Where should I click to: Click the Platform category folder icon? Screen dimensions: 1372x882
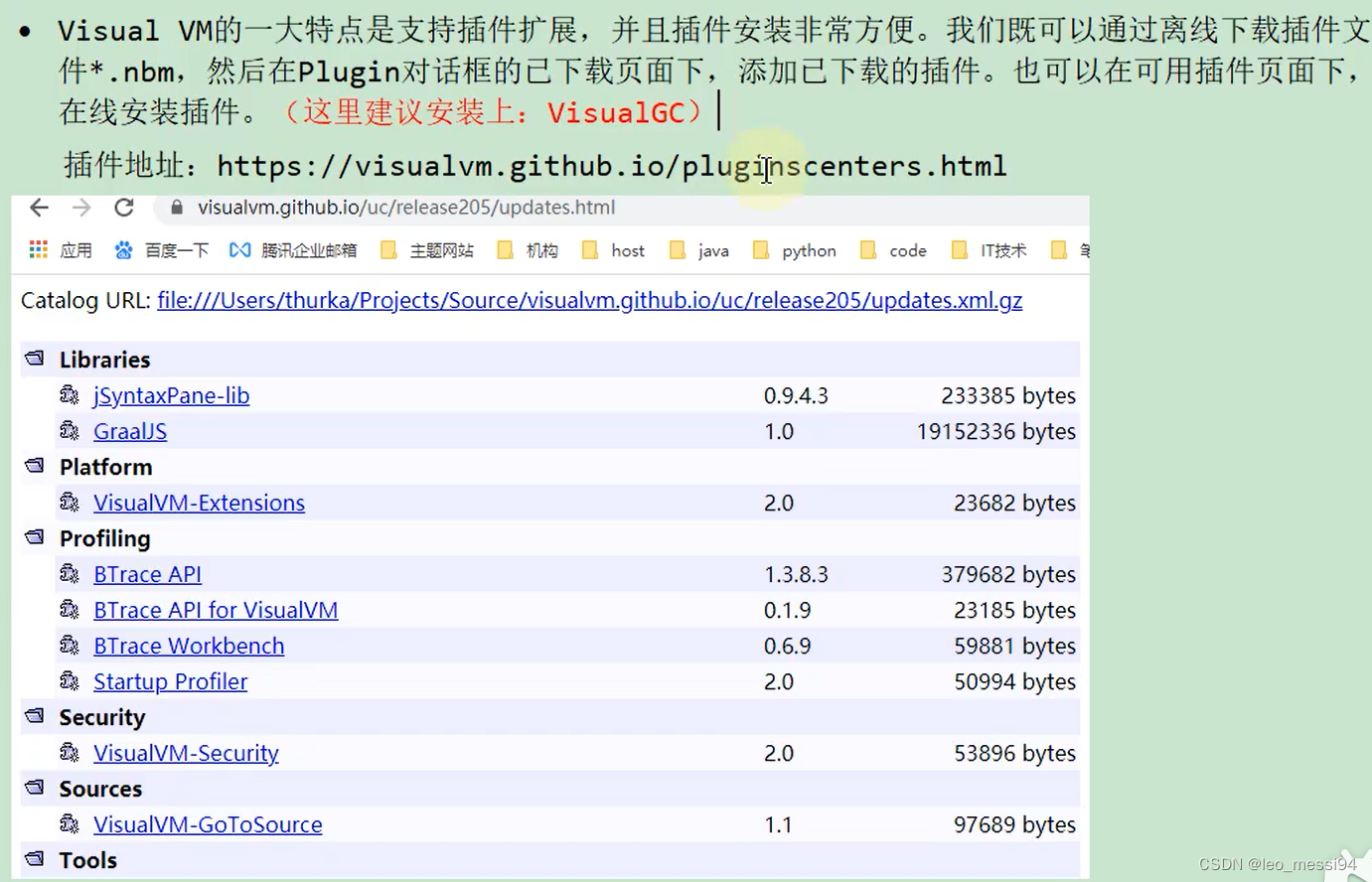[x=35, y=466]
